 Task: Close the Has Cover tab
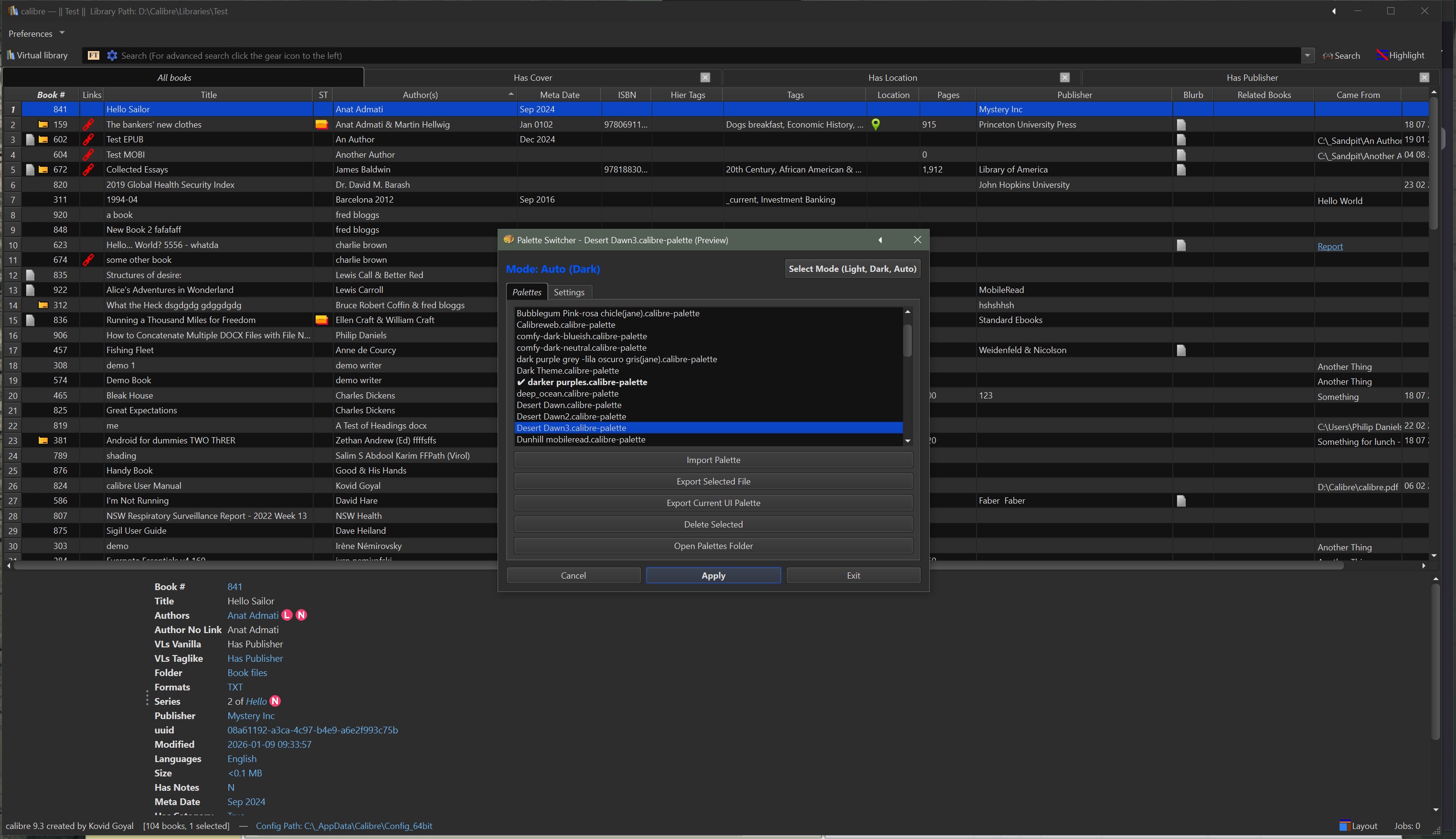coord(705,77)
